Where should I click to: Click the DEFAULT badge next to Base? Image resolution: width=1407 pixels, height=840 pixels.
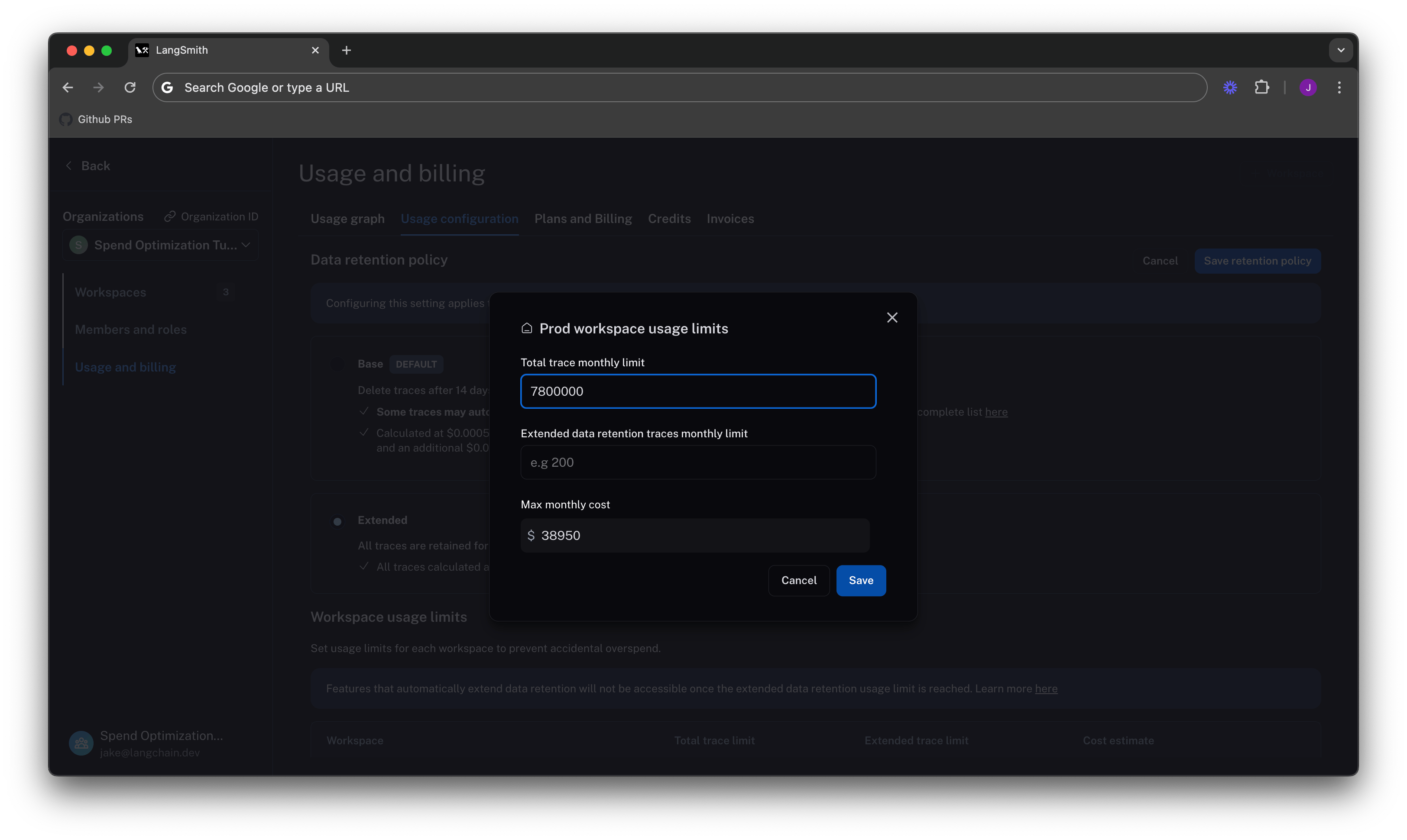[x=416, y=364]
